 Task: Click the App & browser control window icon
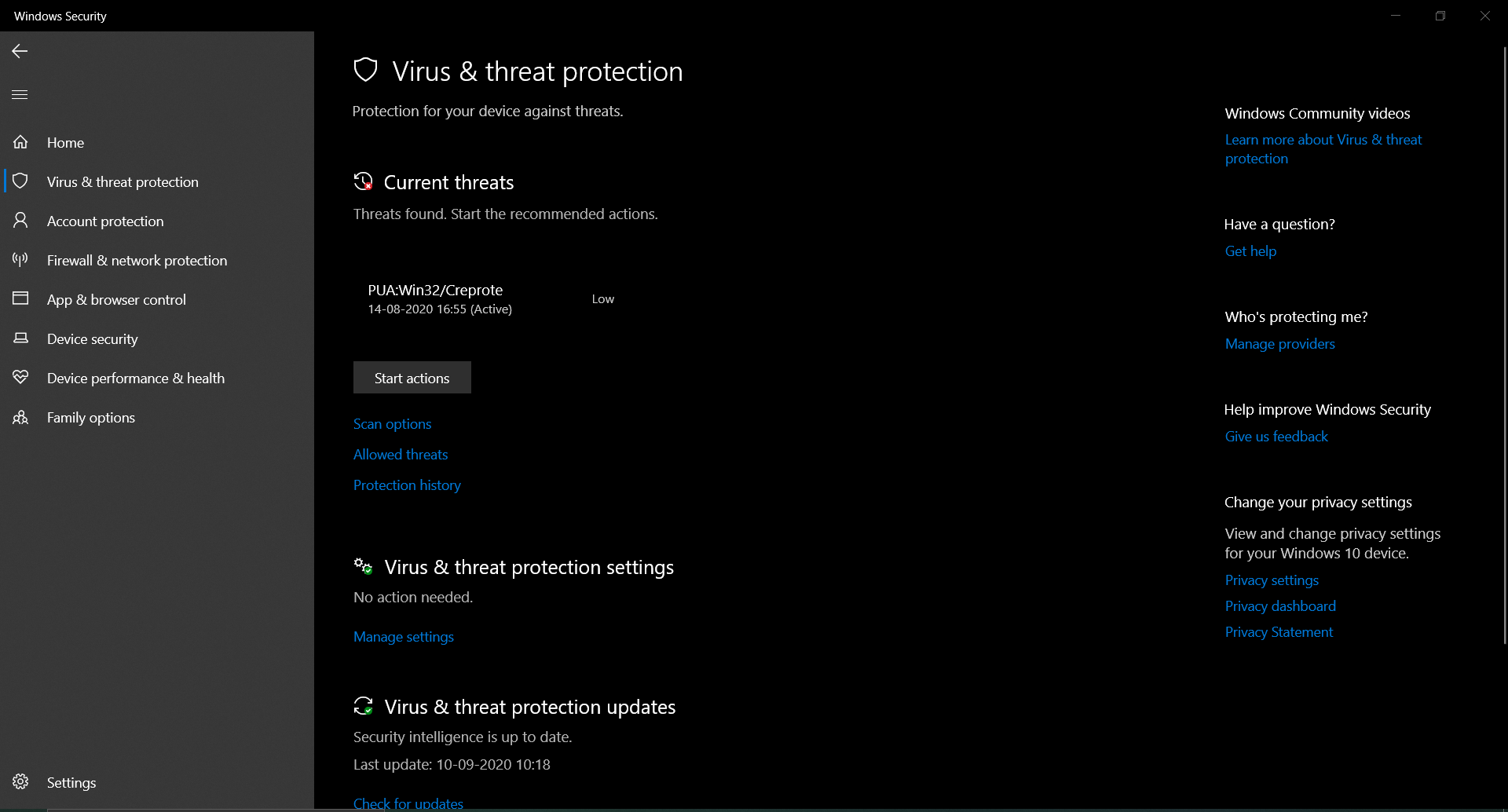click(x=20, y=298)
